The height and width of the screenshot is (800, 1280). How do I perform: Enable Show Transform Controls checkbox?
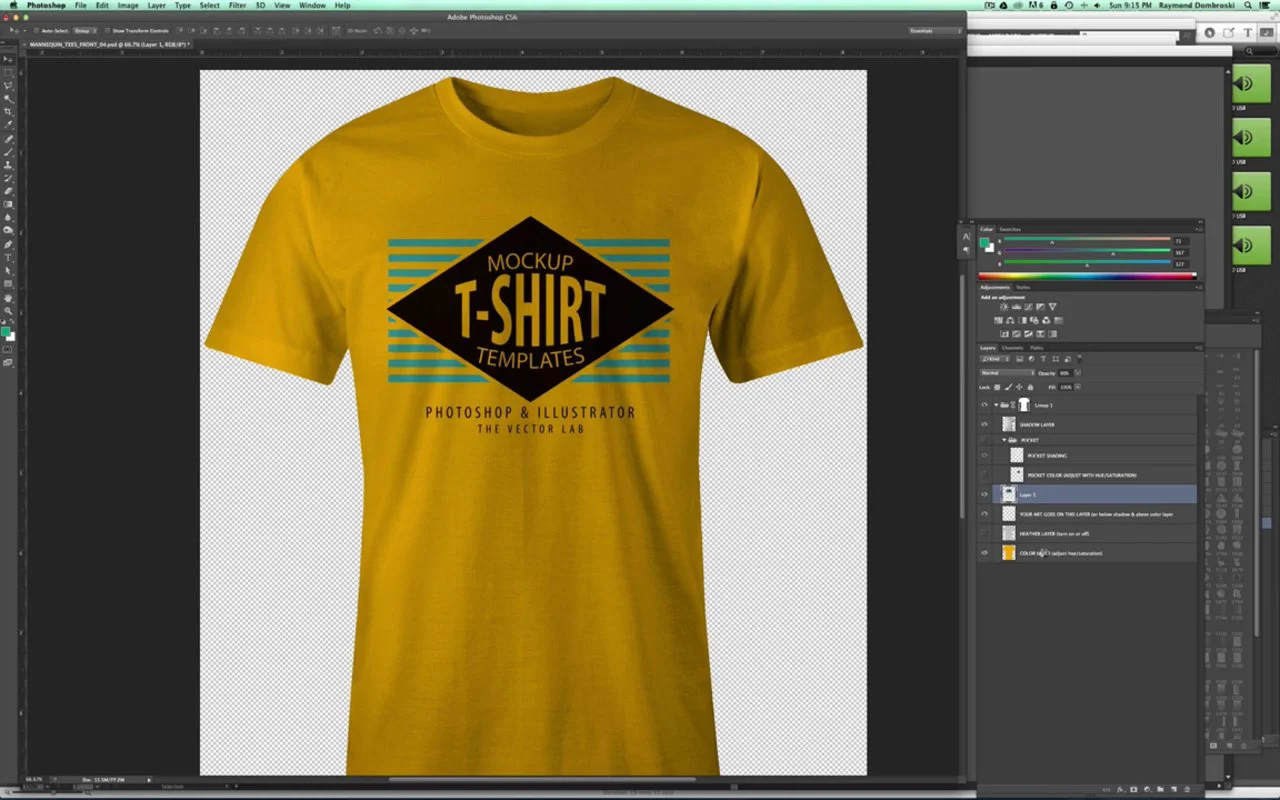[x=107, y=31]
